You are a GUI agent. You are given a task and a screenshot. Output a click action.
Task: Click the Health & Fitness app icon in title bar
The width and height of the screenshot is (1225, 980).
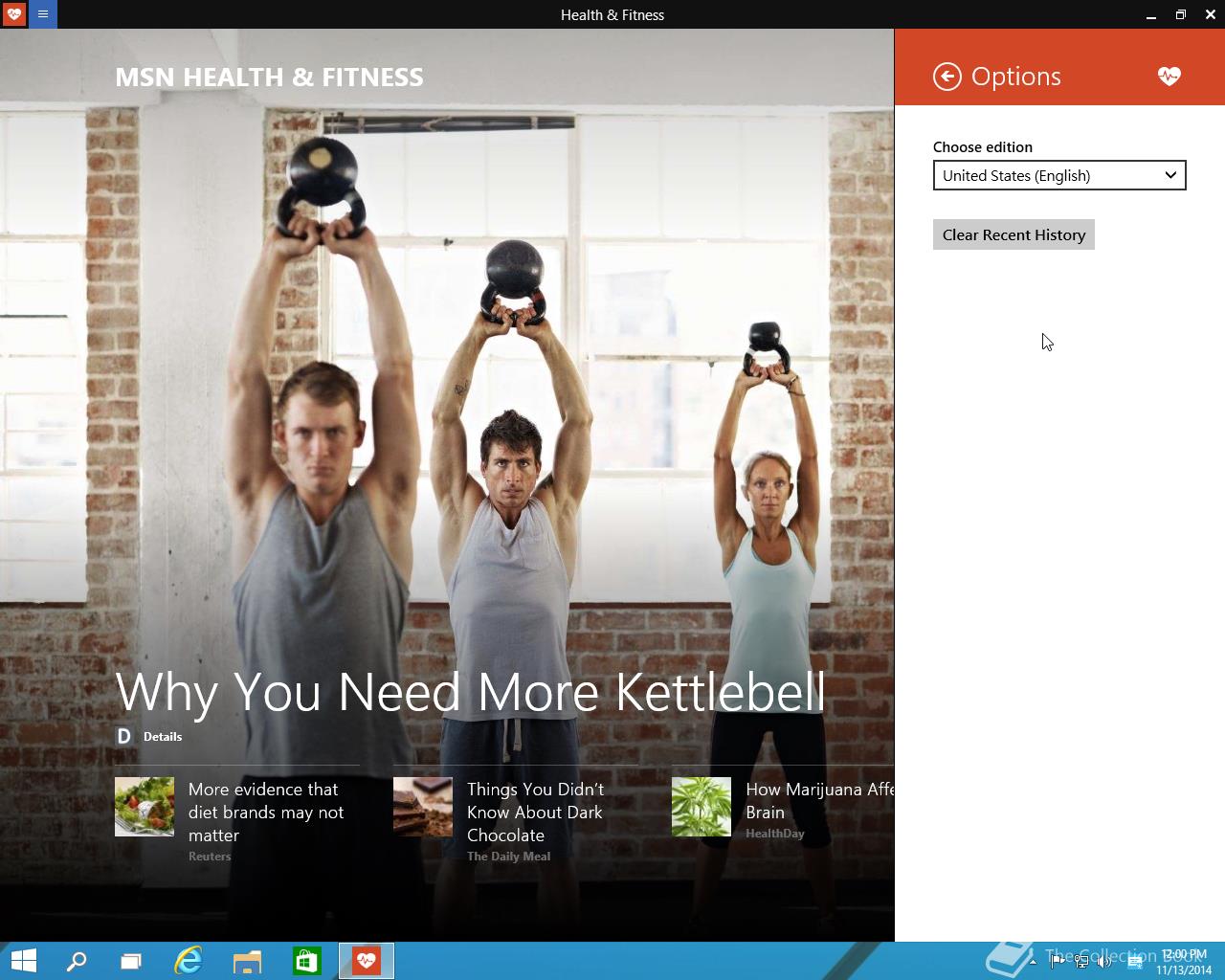click(14, 14)
